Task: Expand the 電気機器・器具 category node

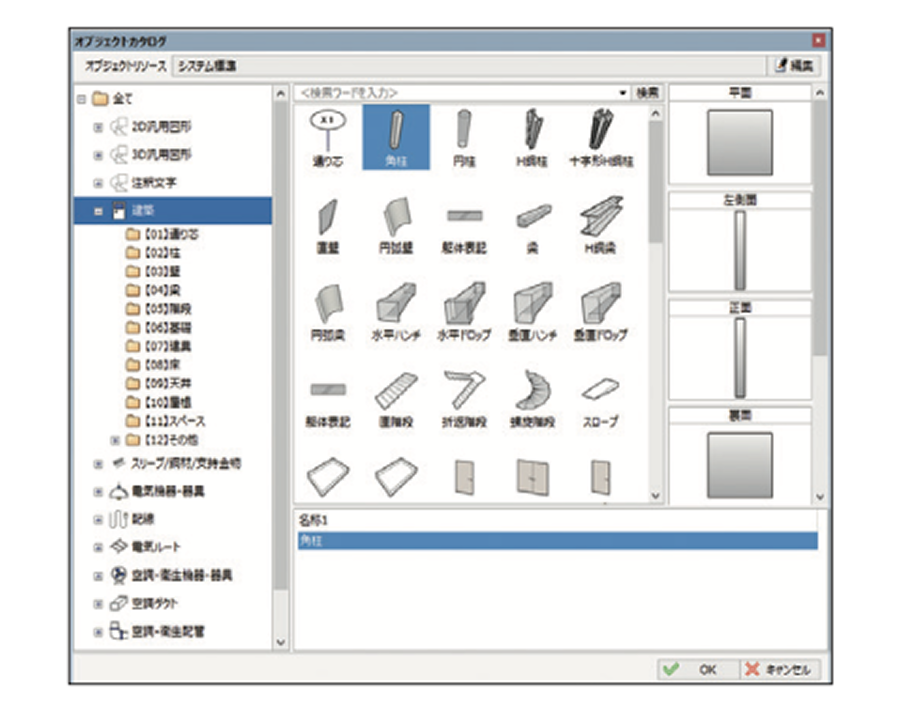Action: 98,492
